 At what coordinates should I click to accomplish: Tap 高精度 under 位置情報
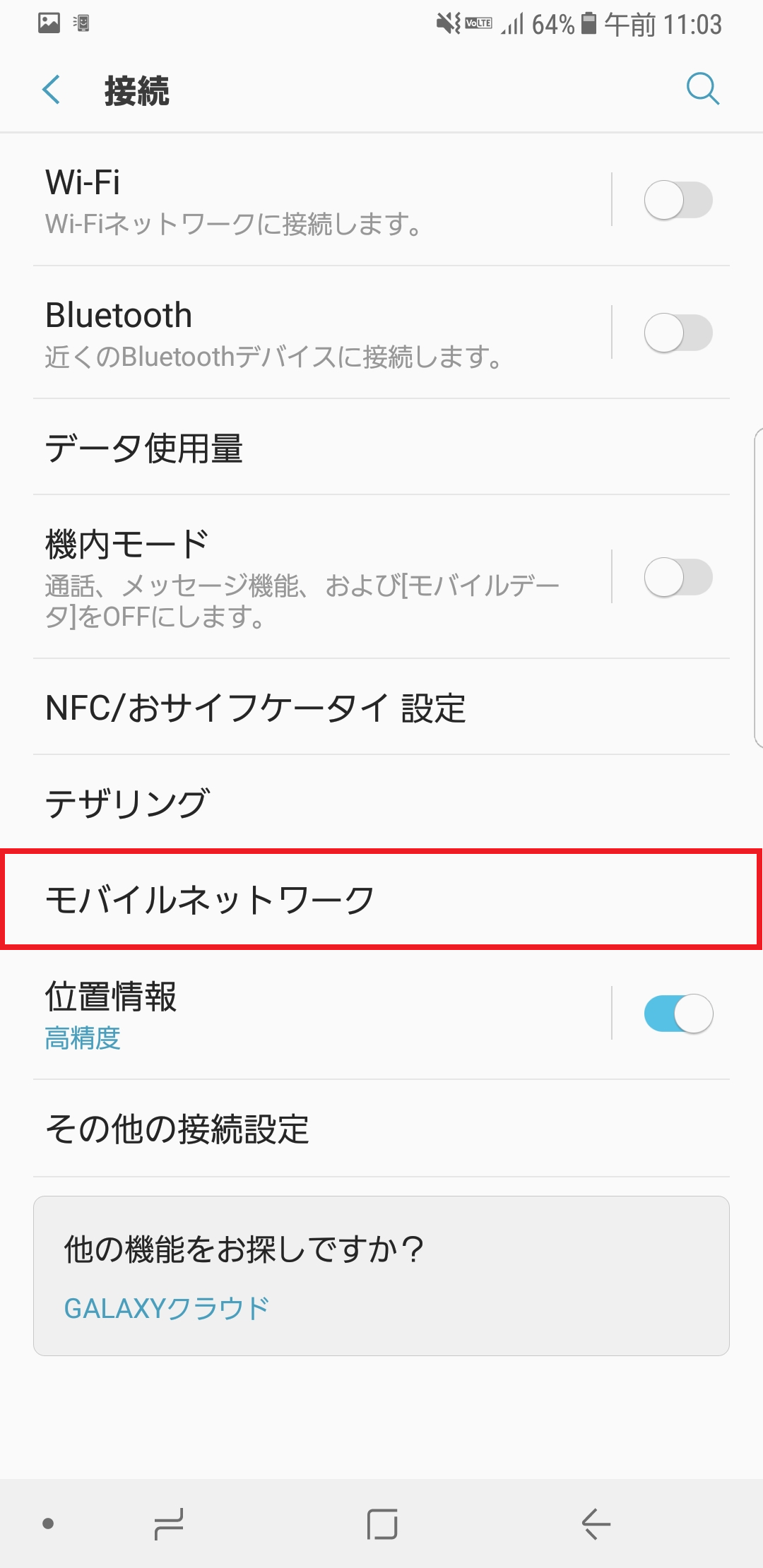(82, 1039)
